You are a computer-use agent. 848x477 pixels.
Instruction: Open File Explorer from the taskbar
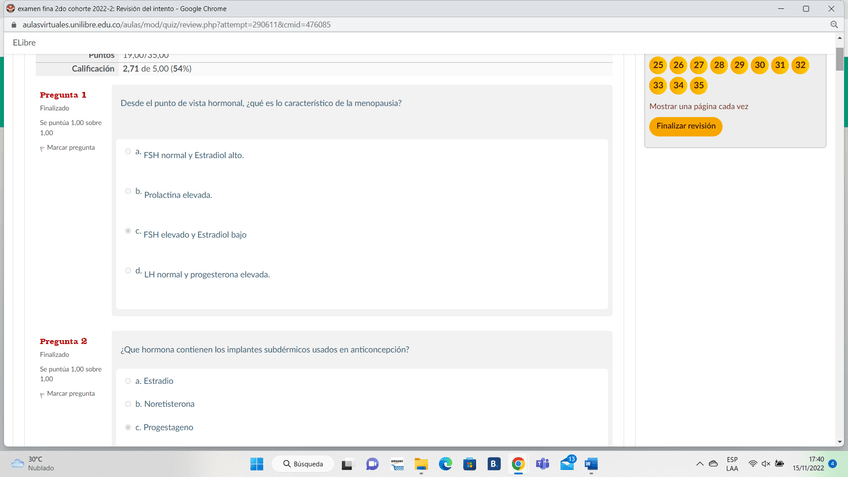point(421,464)
